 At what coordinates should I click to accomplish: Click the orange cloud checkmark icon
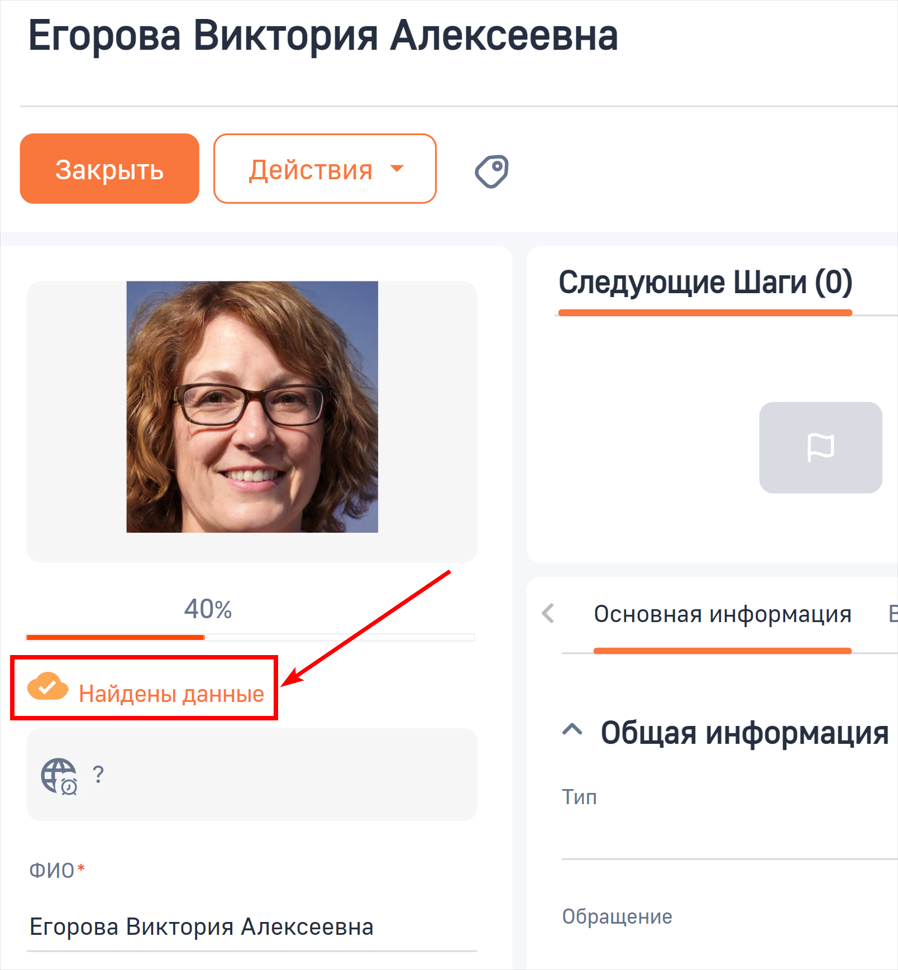point(49,687)
